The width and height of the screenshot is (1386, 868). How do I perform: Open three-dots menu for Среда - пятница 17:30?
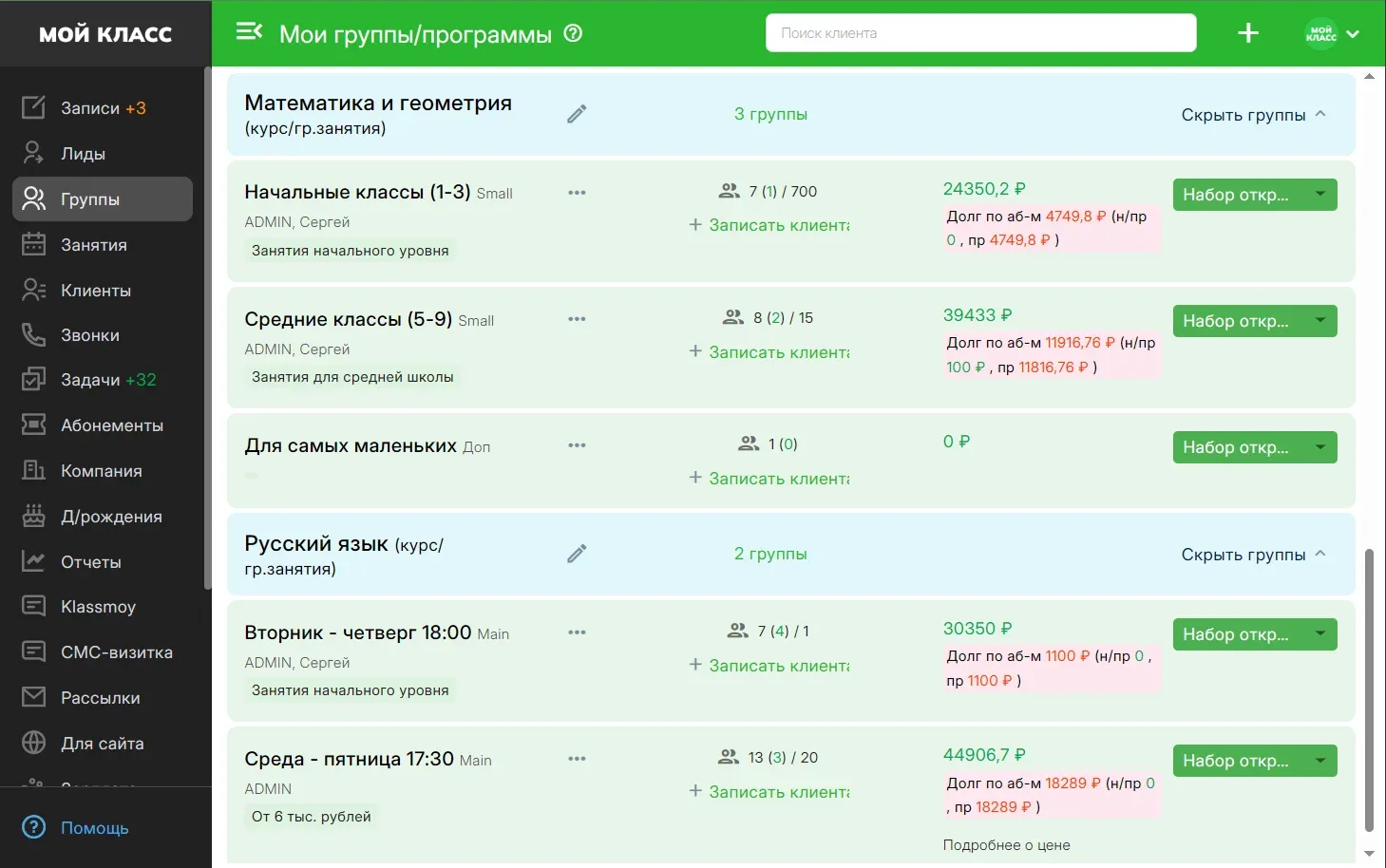(x=577, y=758)
